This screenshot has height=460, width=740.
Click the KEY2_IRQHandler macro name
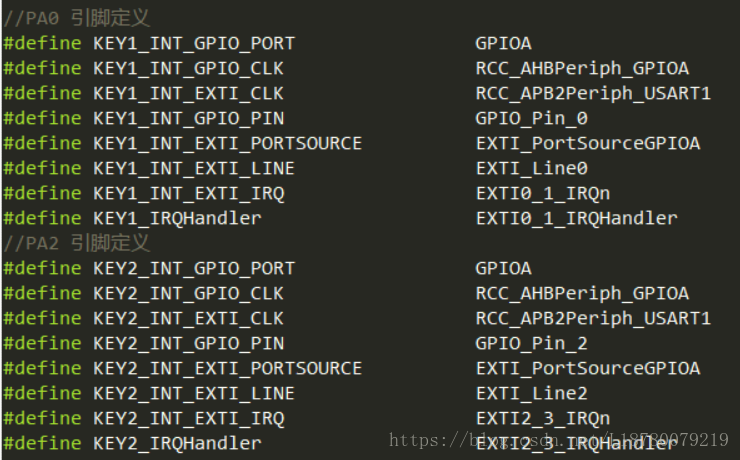[177, 443]
